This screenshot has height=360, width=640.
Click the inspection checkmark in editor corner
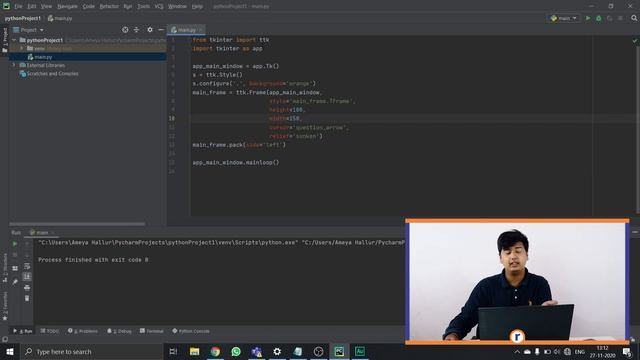[635, 41]
